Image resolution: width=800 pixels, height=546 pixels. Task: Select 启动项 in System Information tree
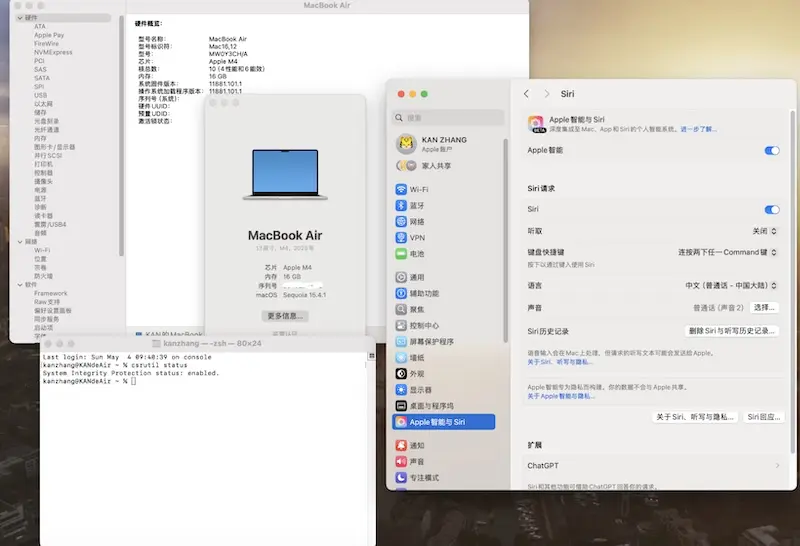point(43,328)
